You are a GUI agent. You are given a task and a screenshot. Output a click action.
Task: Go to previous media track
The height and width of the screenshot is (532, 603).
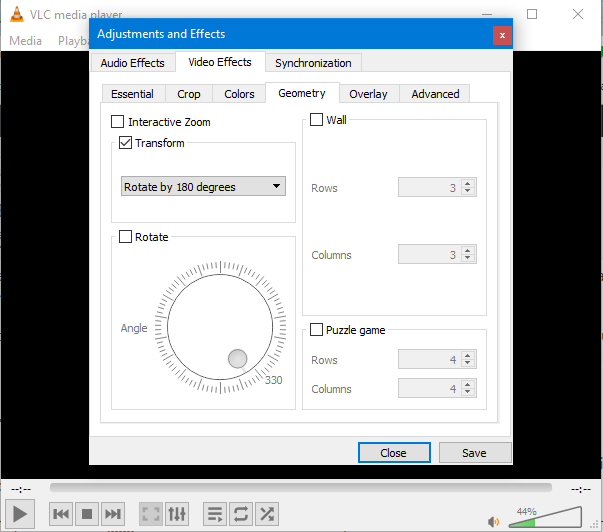click(x=61, y=514)
